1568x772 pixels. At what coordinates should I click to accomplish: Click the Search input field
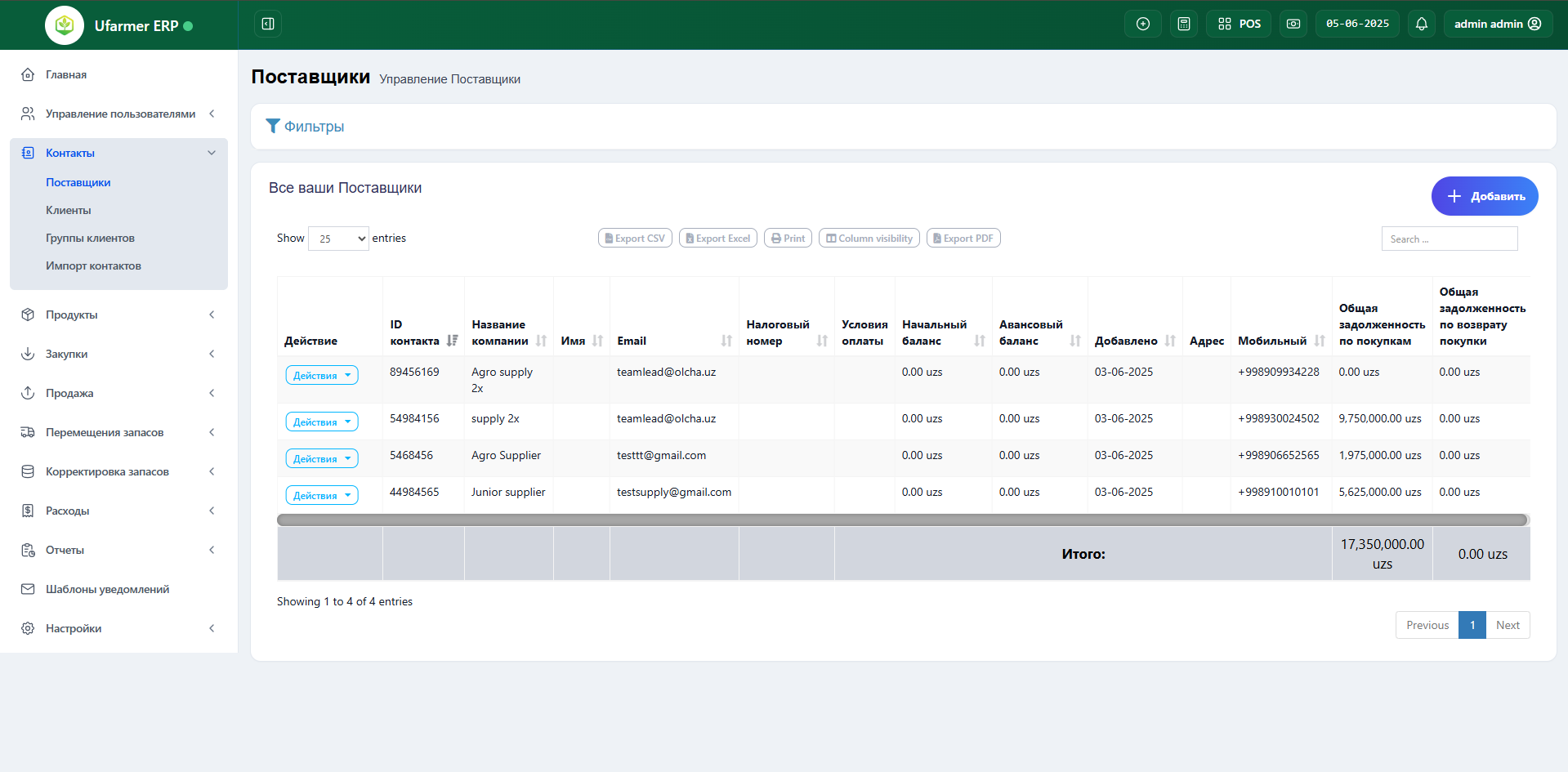pyautogui.click(x=1449, y=239)
